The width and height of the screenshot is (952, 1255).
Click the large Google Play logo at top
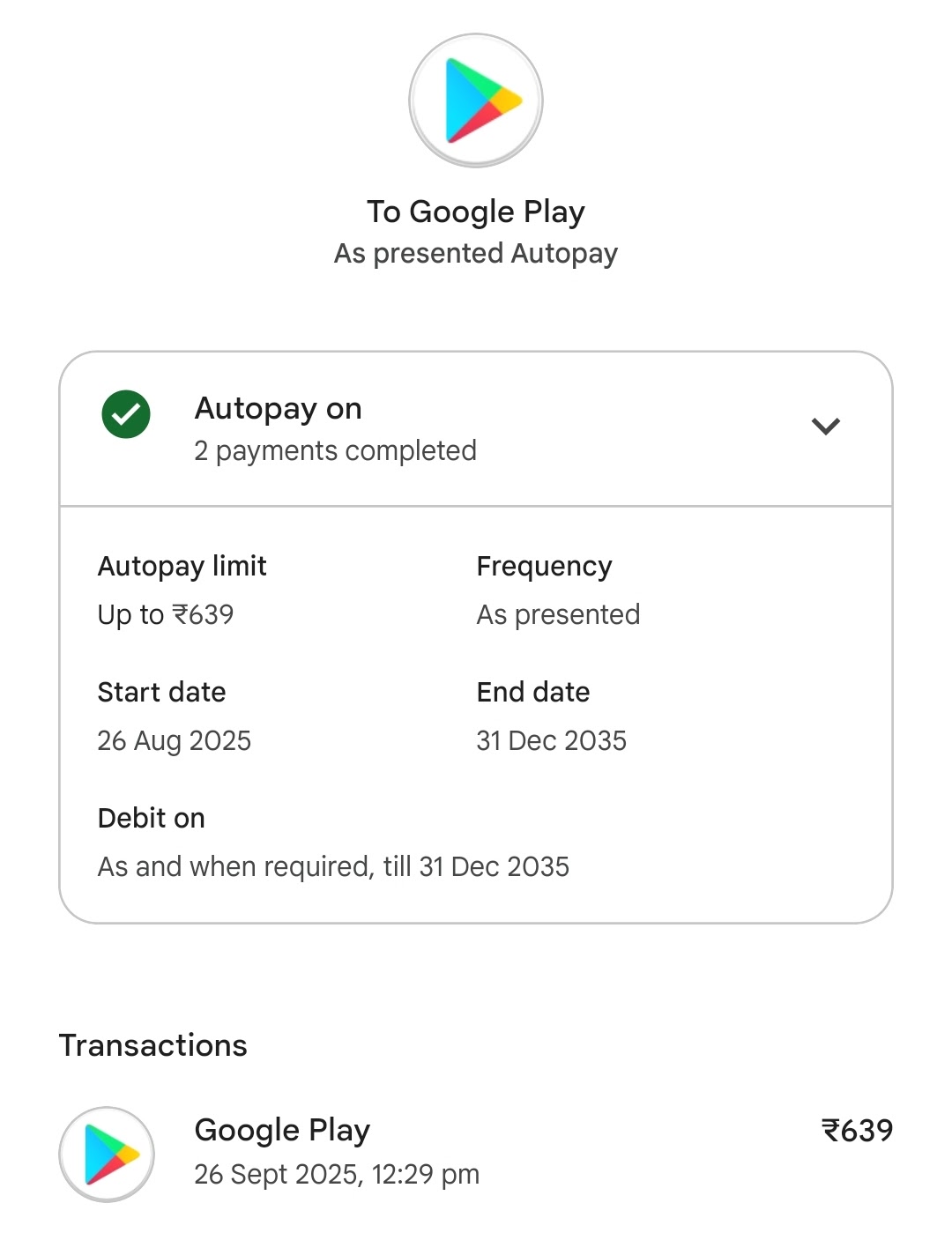pyautogui.click(x=476, y=100)
